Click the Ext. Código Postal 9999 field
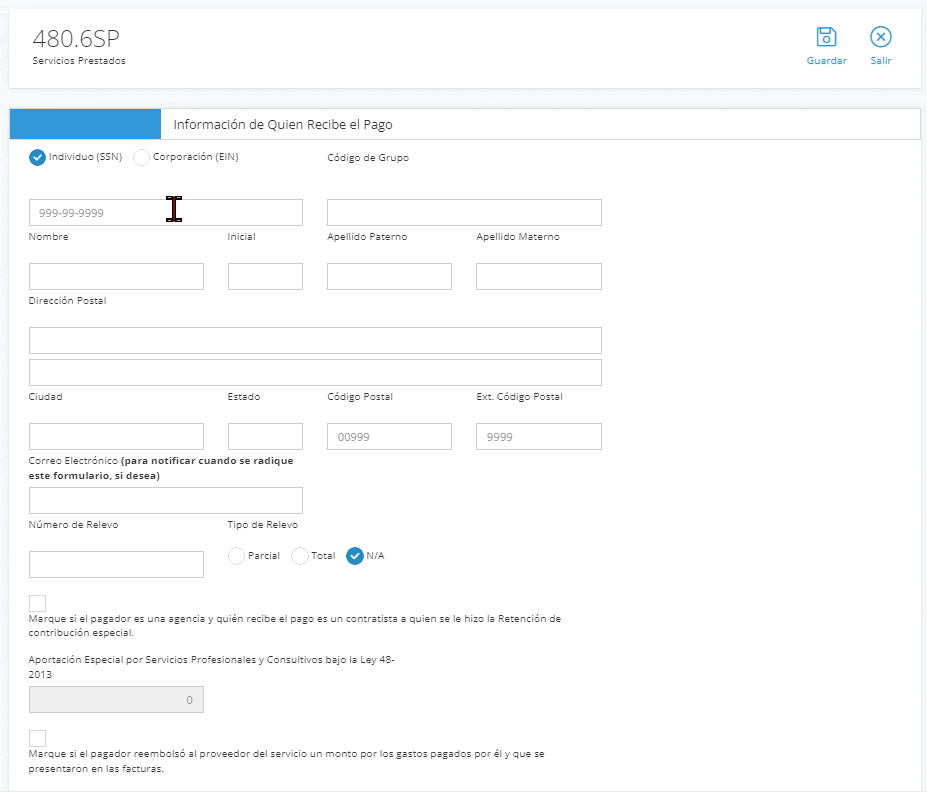 click(539, 436)
